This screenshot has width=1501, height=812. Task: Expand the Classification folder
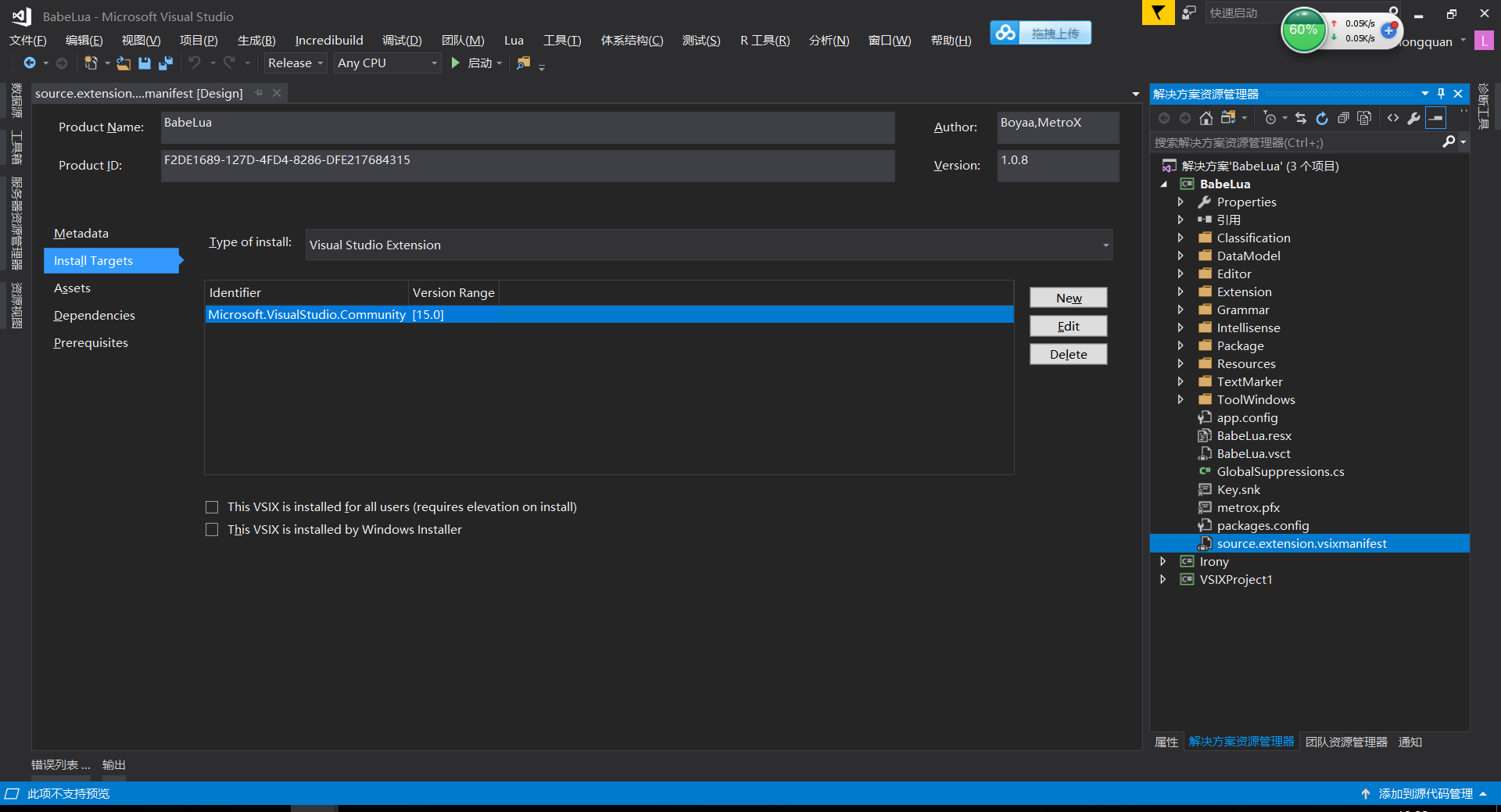(1180, 238)
